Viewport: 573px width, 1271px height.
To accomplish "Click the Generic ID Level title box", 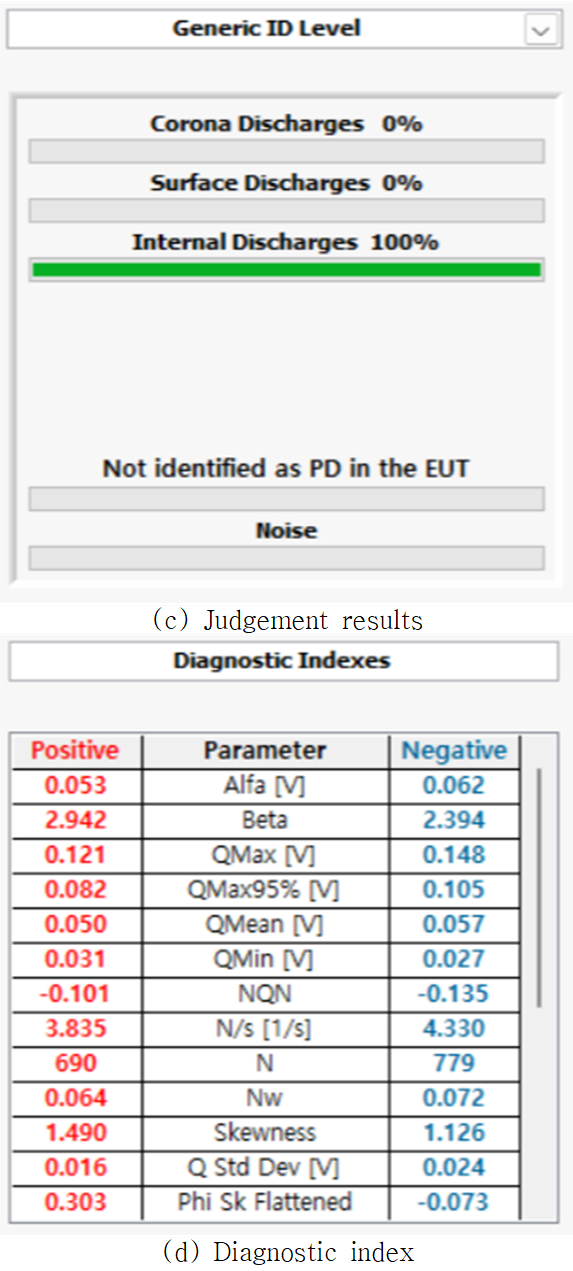I will tap(266, 29).
